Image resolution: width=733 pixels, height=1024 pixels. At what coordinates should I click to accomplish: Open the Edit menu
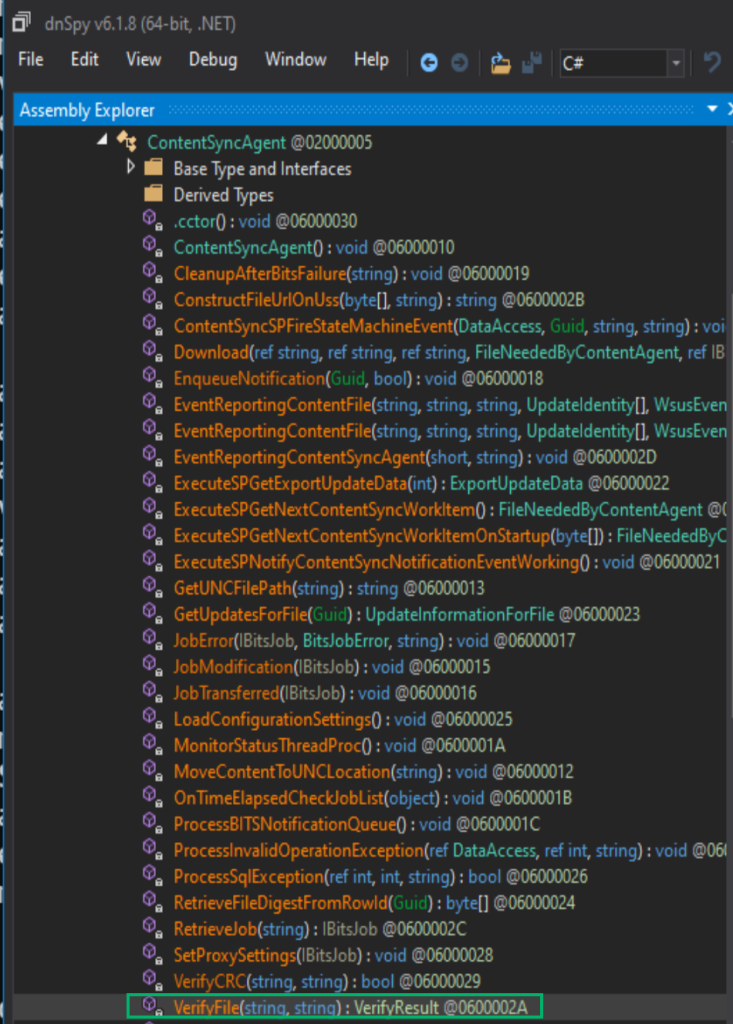pos(84,59)
